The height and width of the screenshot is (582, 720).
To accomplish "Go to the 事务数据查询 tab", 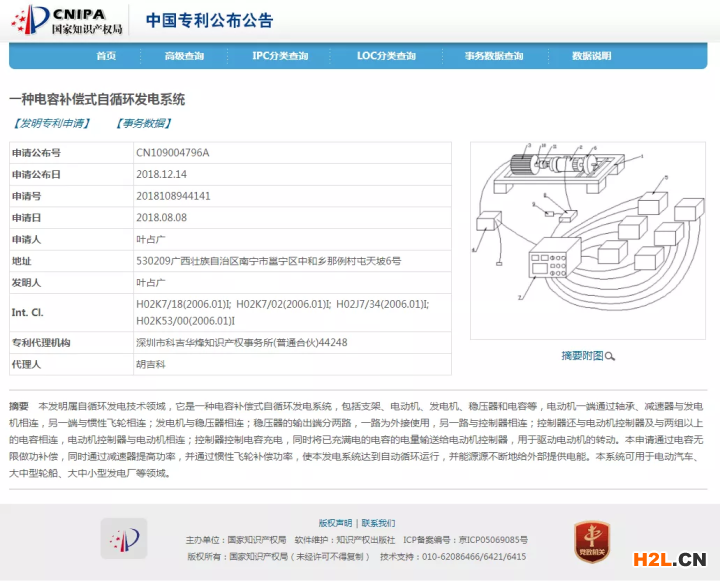I will point(494,56).
